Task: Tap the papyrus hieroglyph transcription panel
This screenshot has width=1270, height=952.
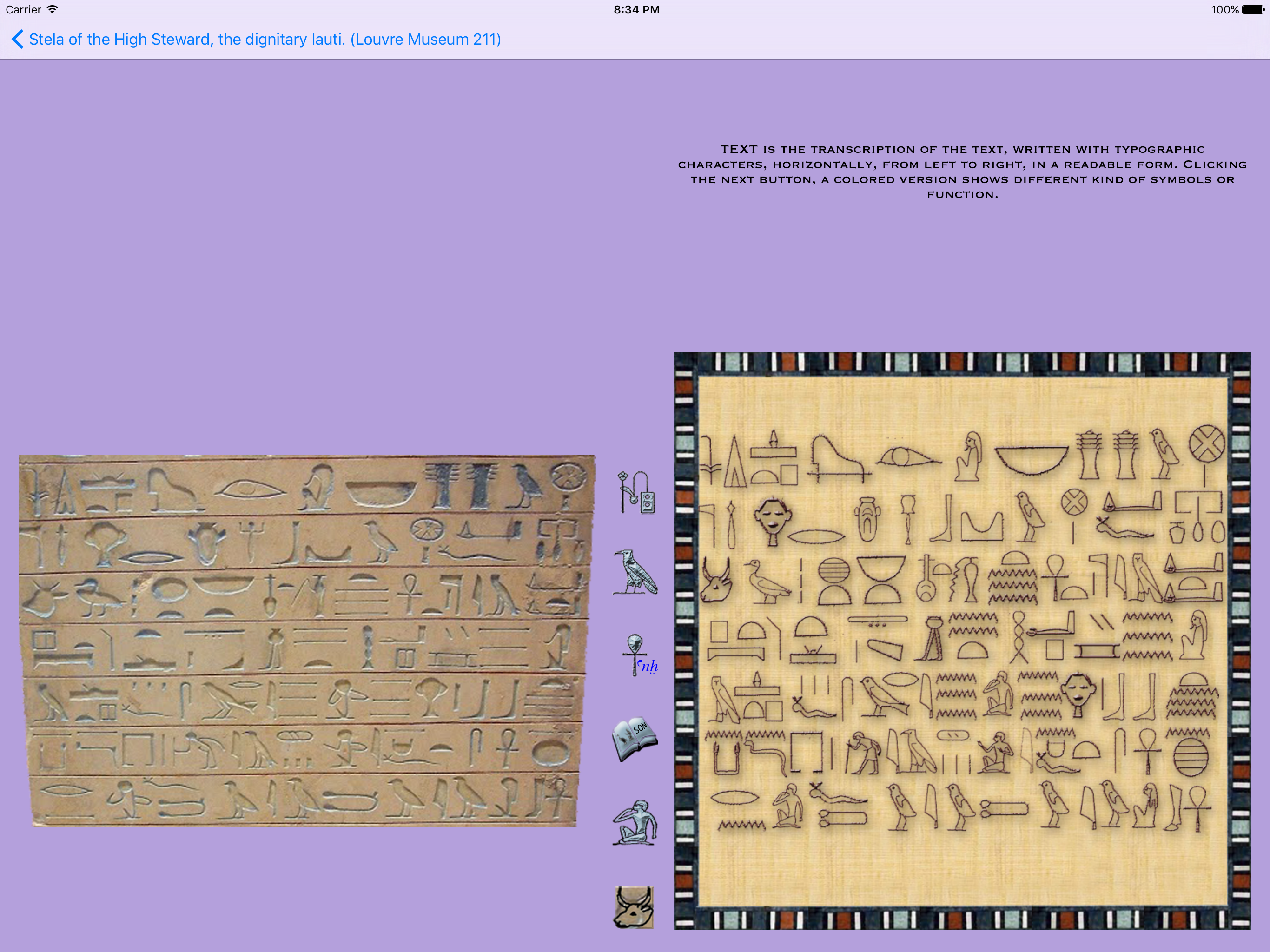Action: [962, 640]
